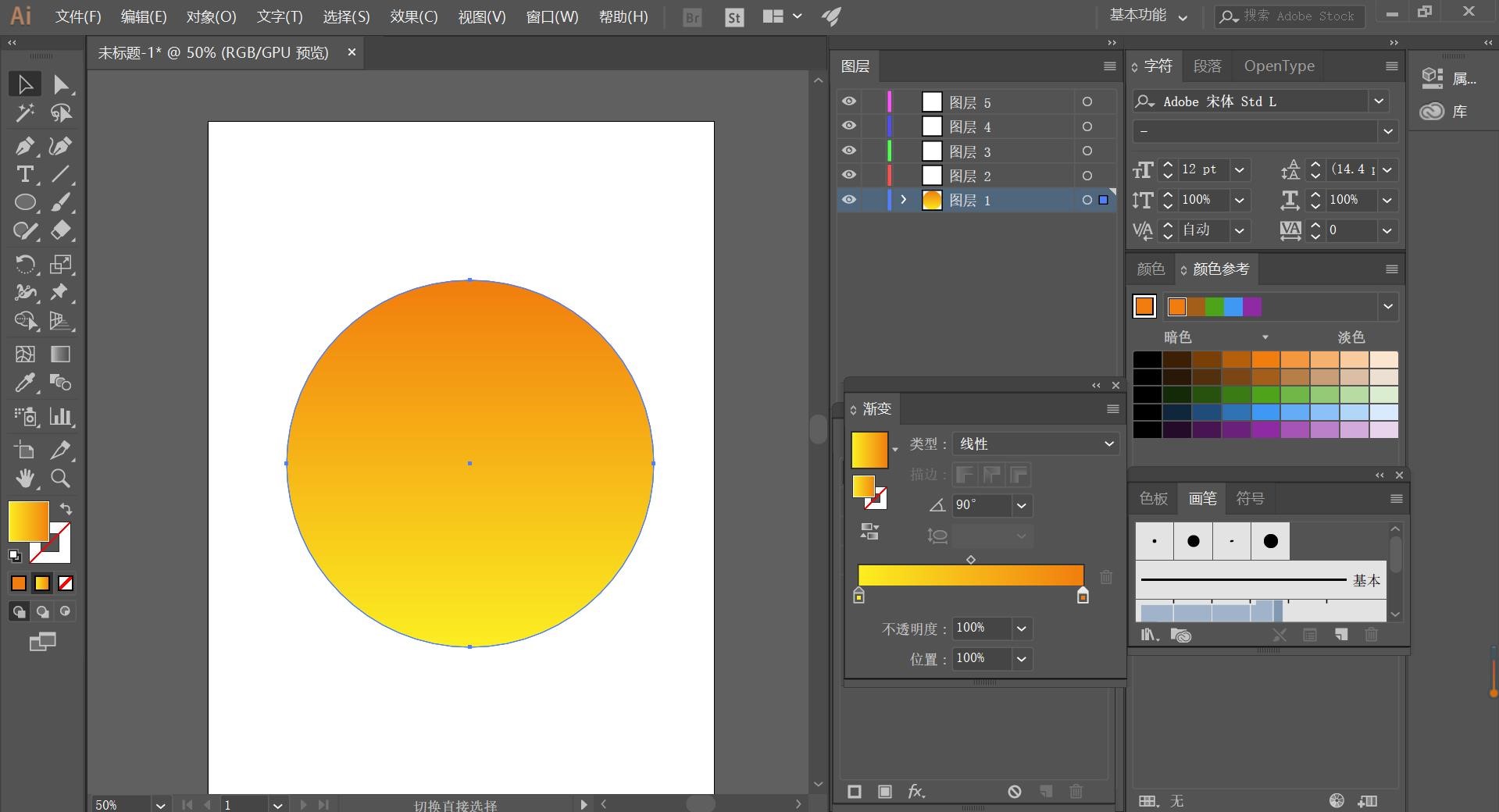Select the Ellipse tool

pos(25,203)
